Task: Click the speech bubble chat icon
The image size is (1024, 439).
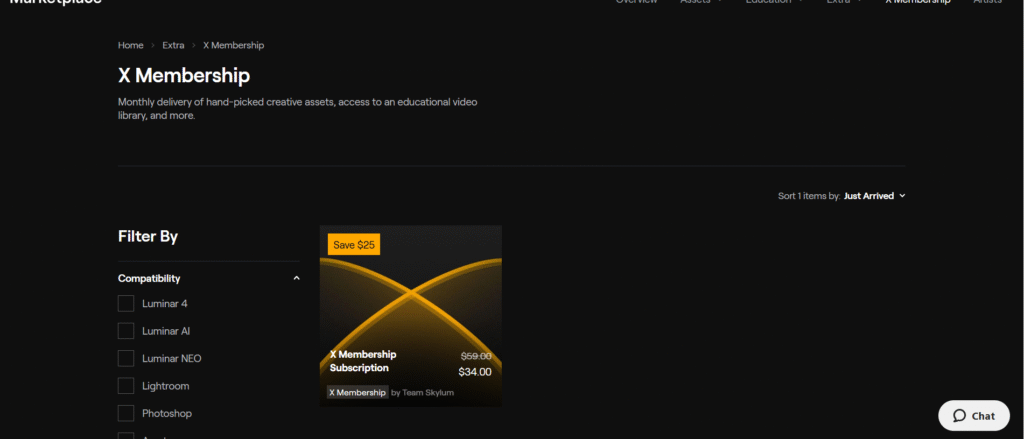Action: coord(959,415)
